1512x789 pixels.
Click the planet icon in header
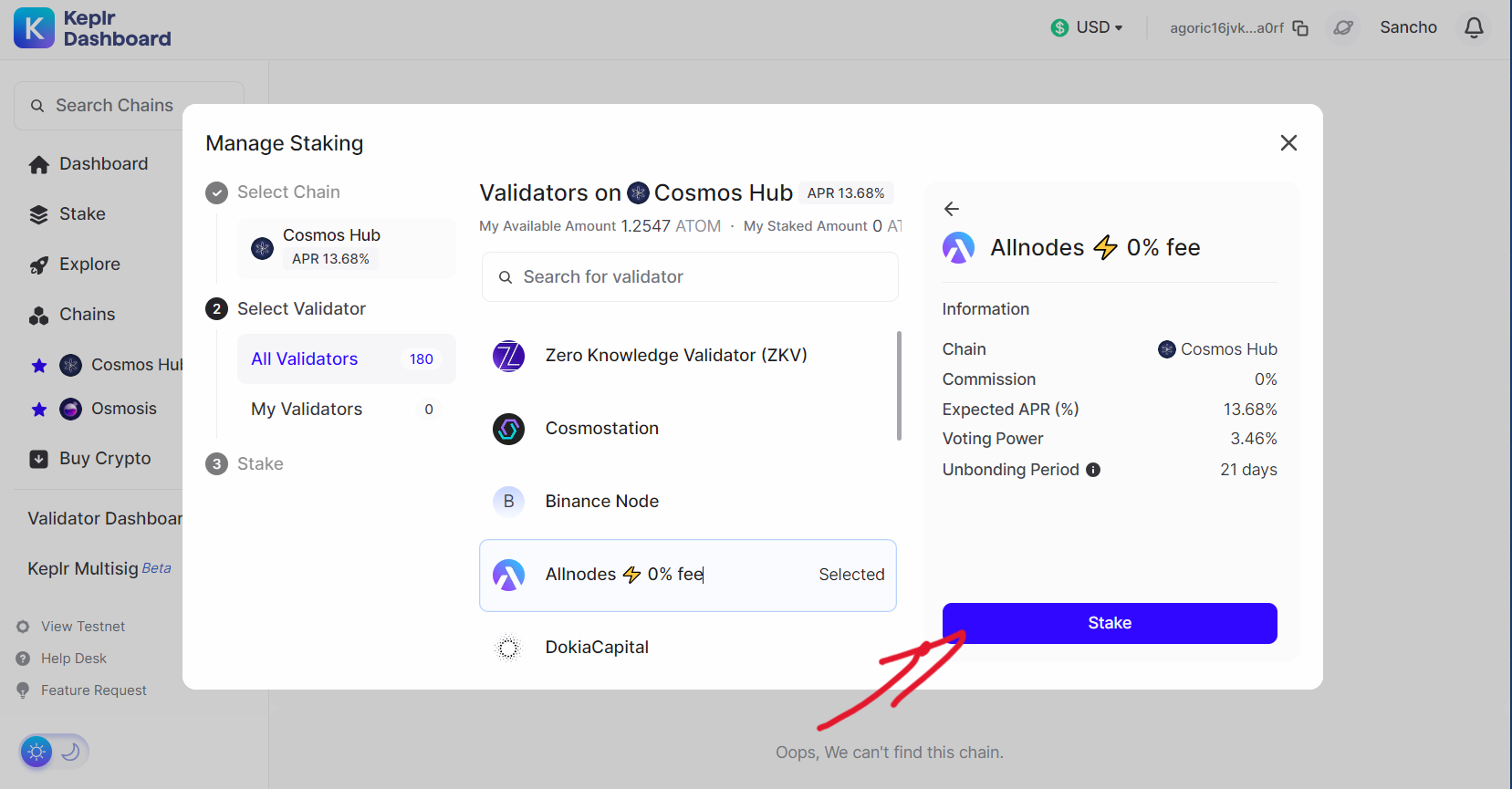[1343, 27]
